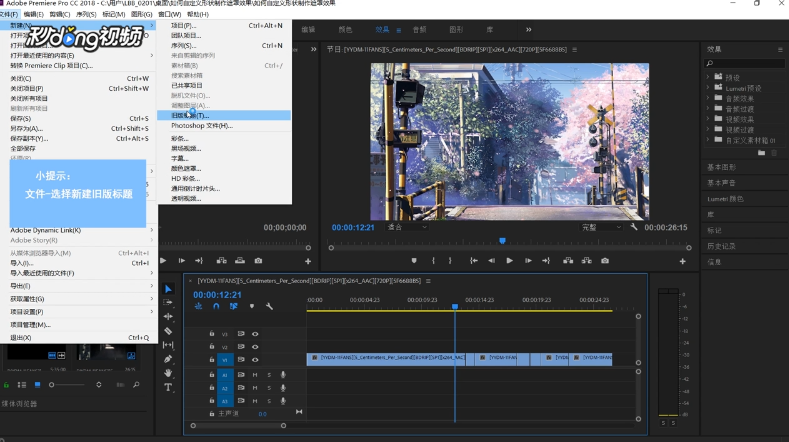This screenshot has width=789, height=442.
Task: Open program monitor zoom level dropdown
Action: click(407, 227)
